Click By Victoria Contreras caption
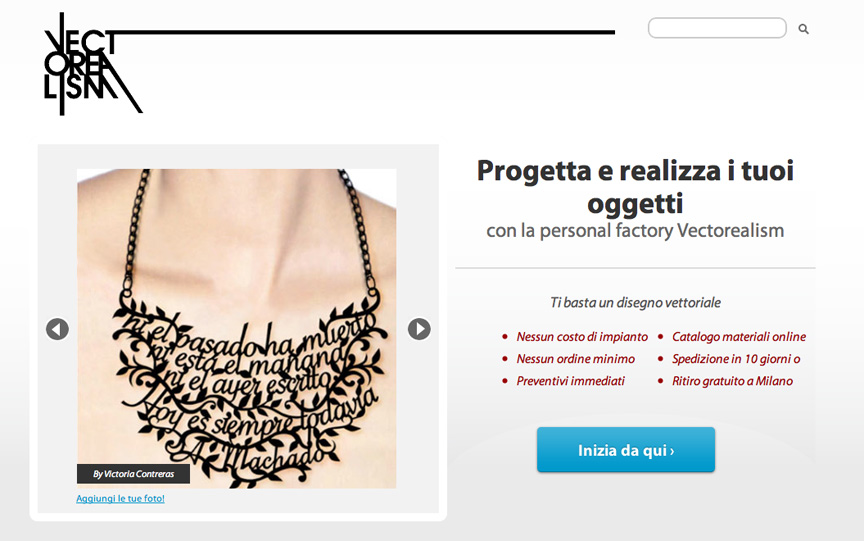 click(133, 474)
